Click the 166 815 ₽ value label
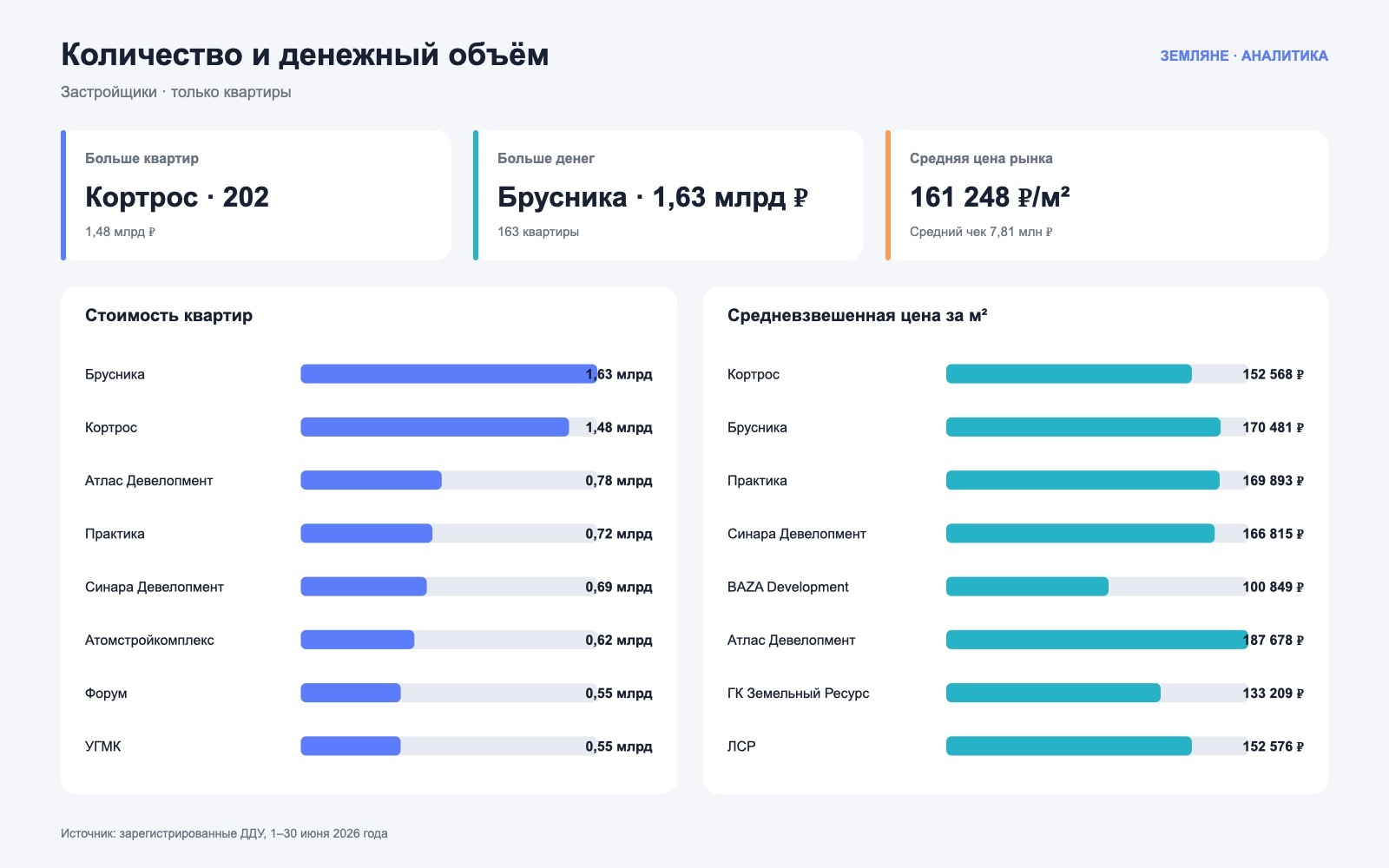 click(x=1273, y=534)
